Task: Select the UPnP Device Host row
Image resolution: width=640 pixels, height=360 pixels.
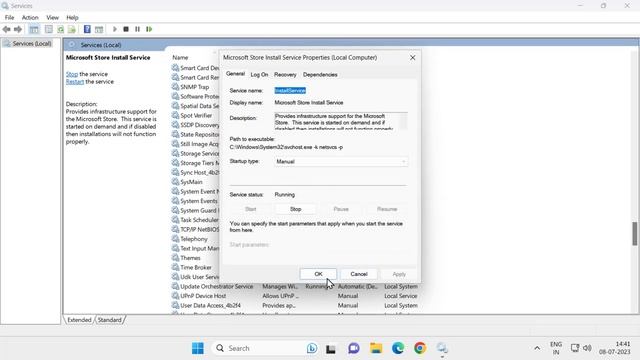Action: coord(295,296)
